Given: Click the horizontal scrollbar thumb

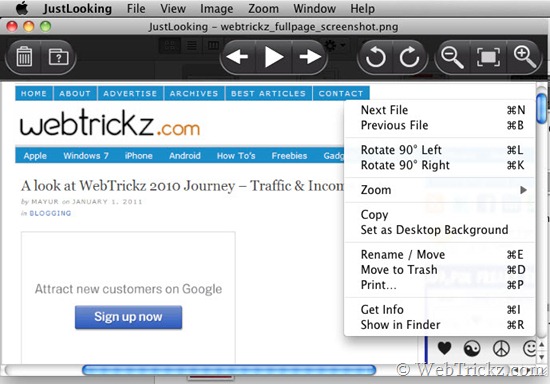Looking at the screenshot, I should (x=229, y=370).
